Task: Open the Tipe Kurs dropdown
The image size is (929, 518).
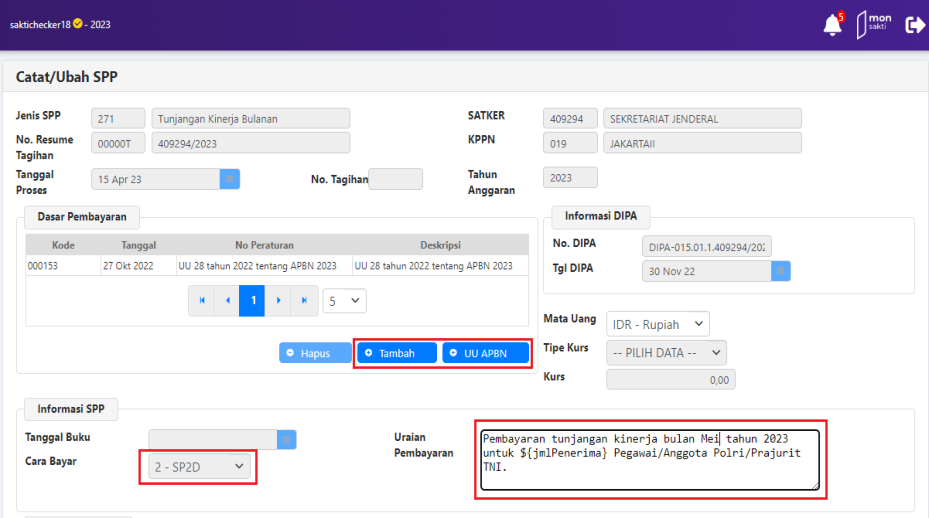Action: coord(666,352)
